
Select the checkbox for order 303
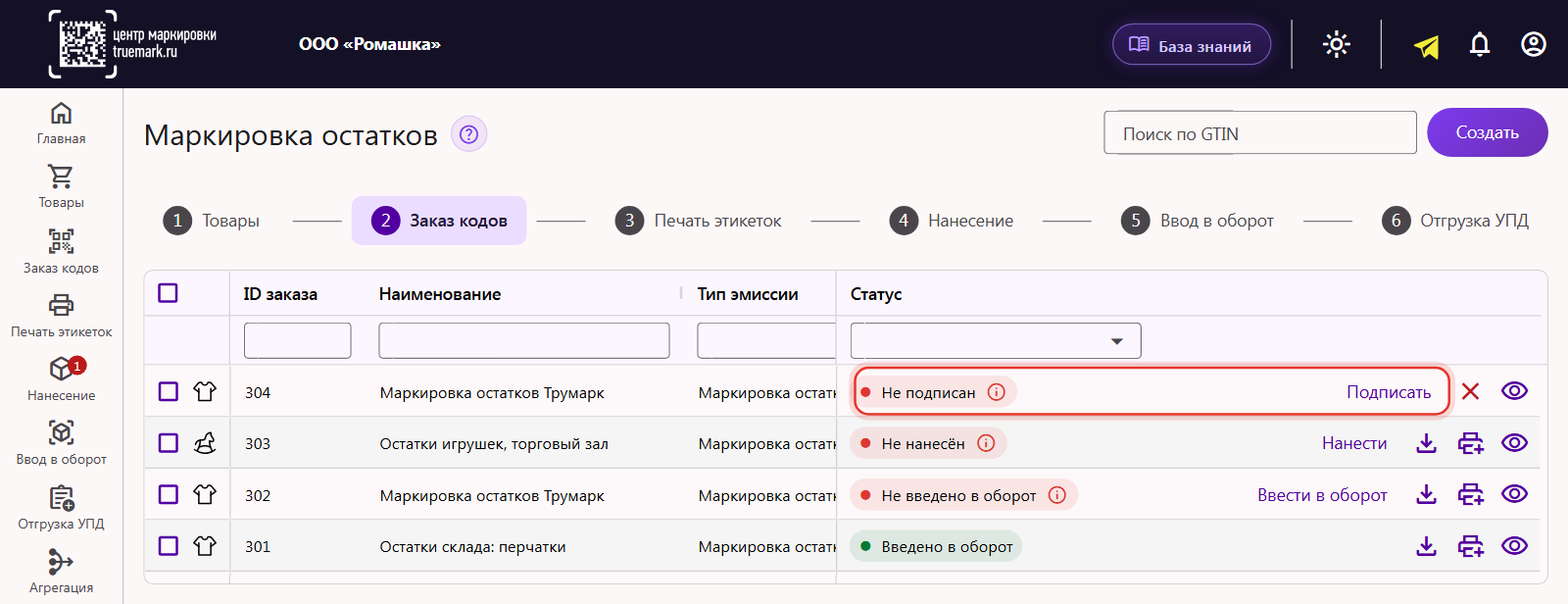point(169,443)
